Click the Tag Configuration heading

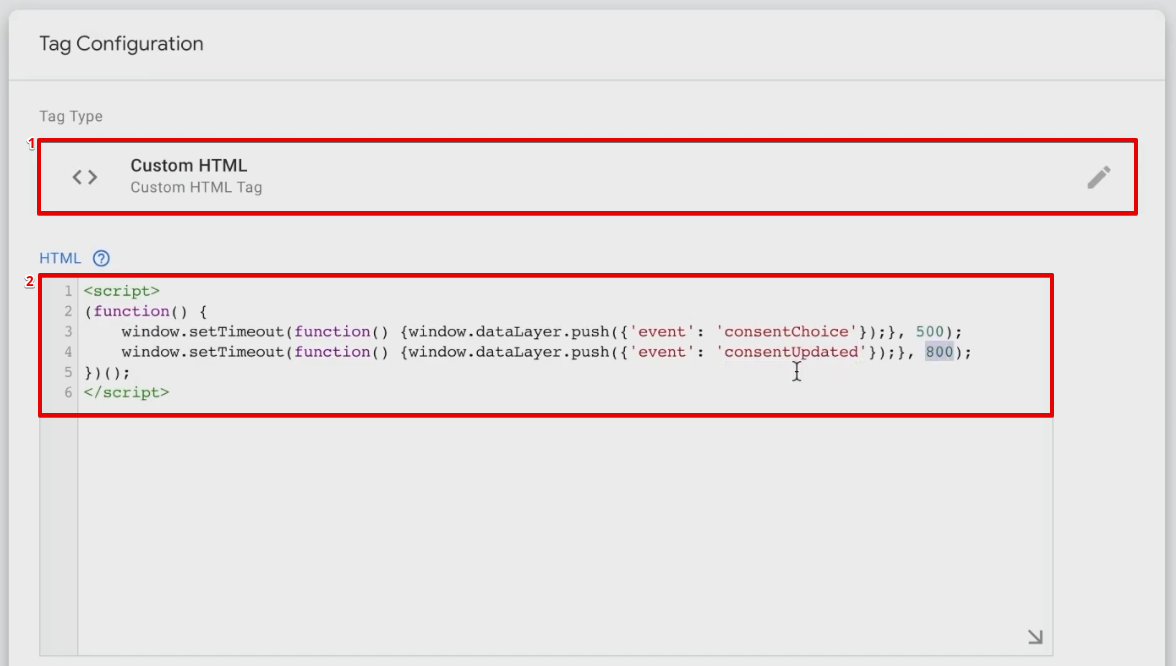[x=122, y=44]
